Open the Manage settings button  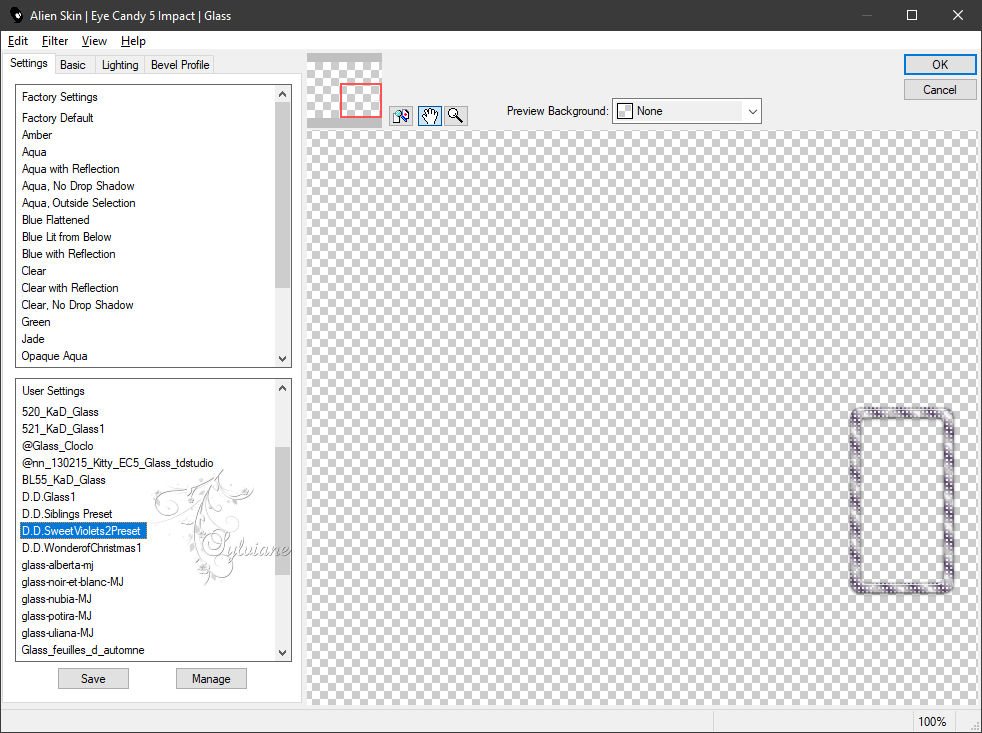click(211, 678)
